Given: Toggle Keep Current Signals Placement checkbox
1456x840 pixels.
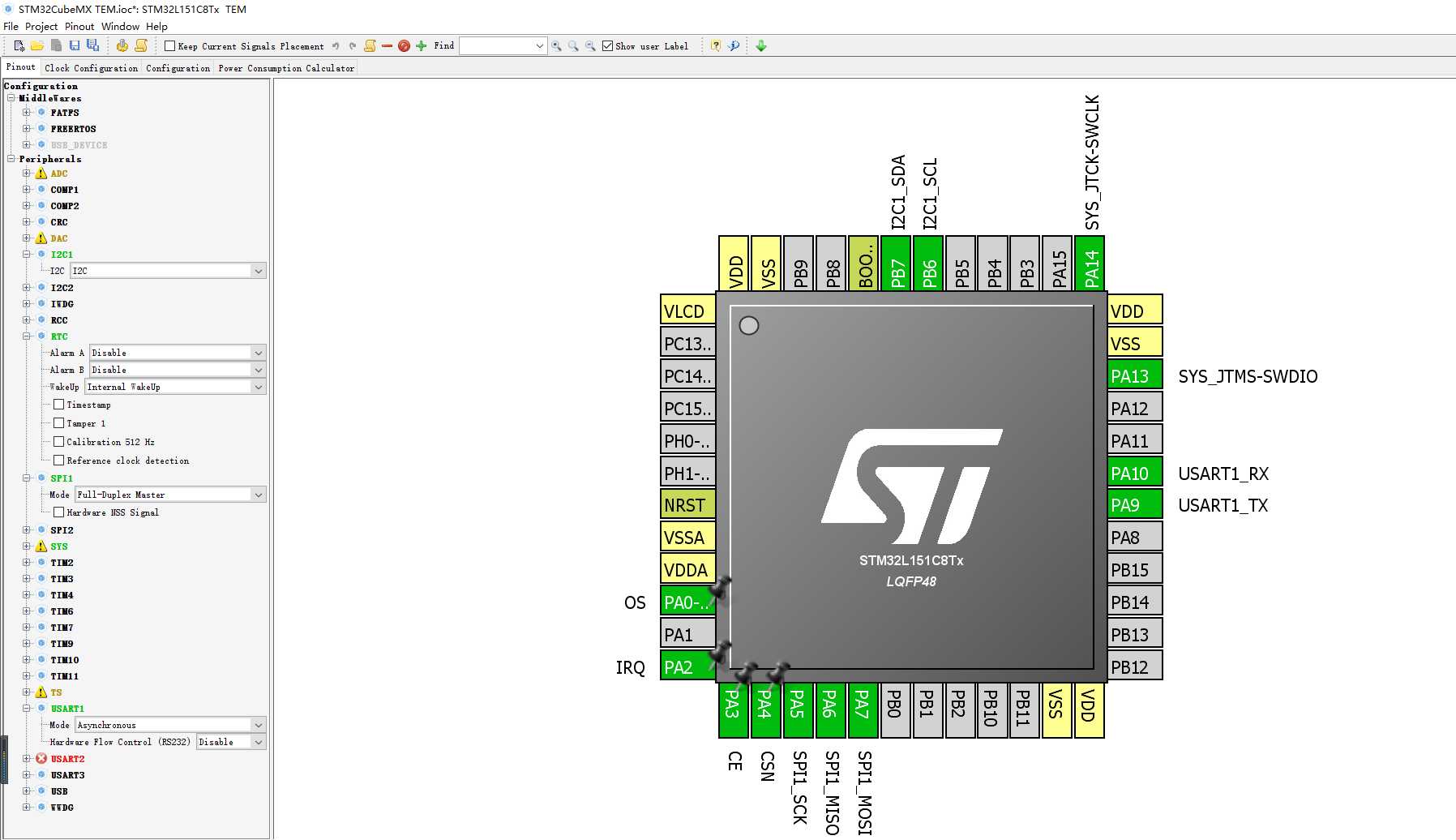Looking at the screenshot, I should coord(169,46).
